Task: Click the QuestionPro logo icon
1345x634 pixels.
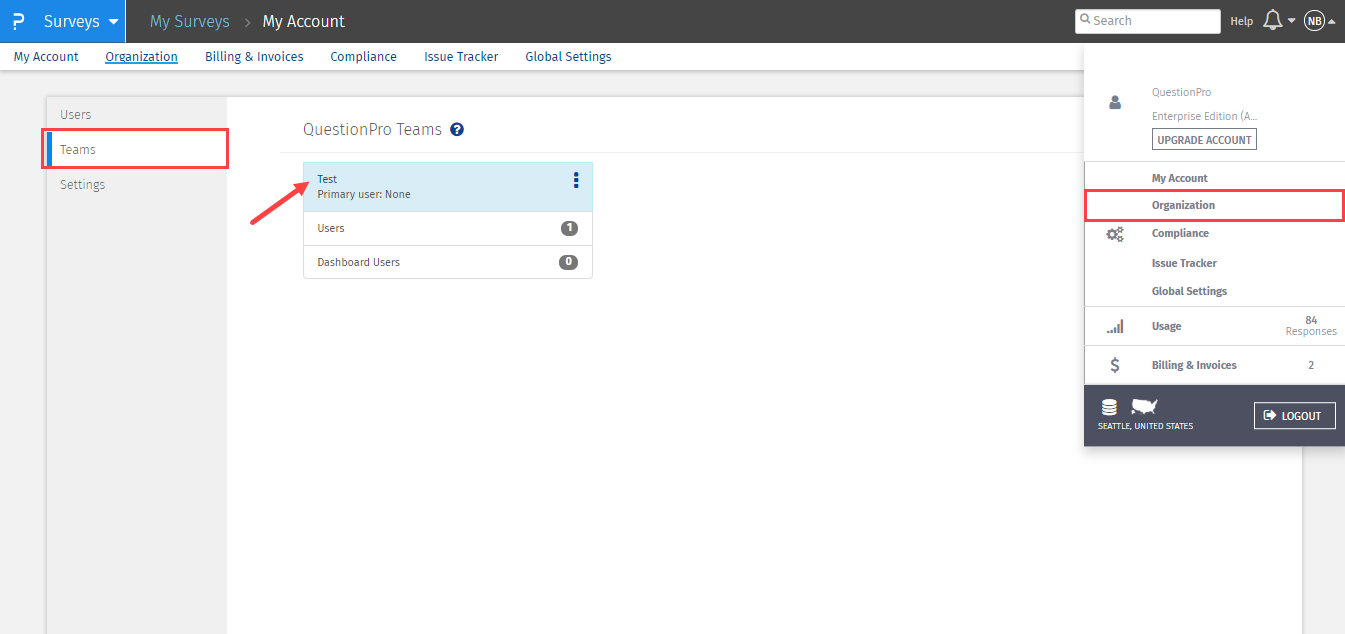Action: pyautogui.click(x=18, y=21)
